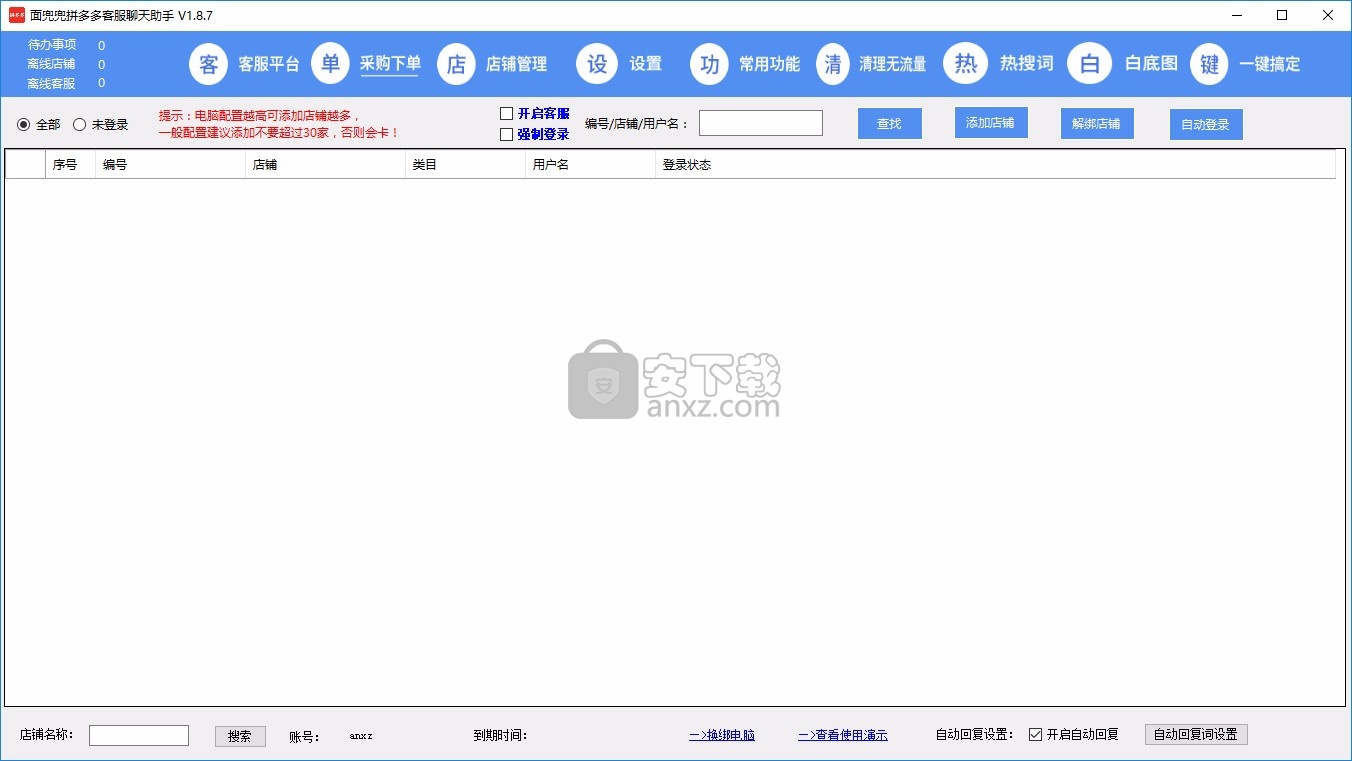This screenshot has height=761, width=1352.
Task: Click the 添加店铺 button
Action: [x=991, y=123]
